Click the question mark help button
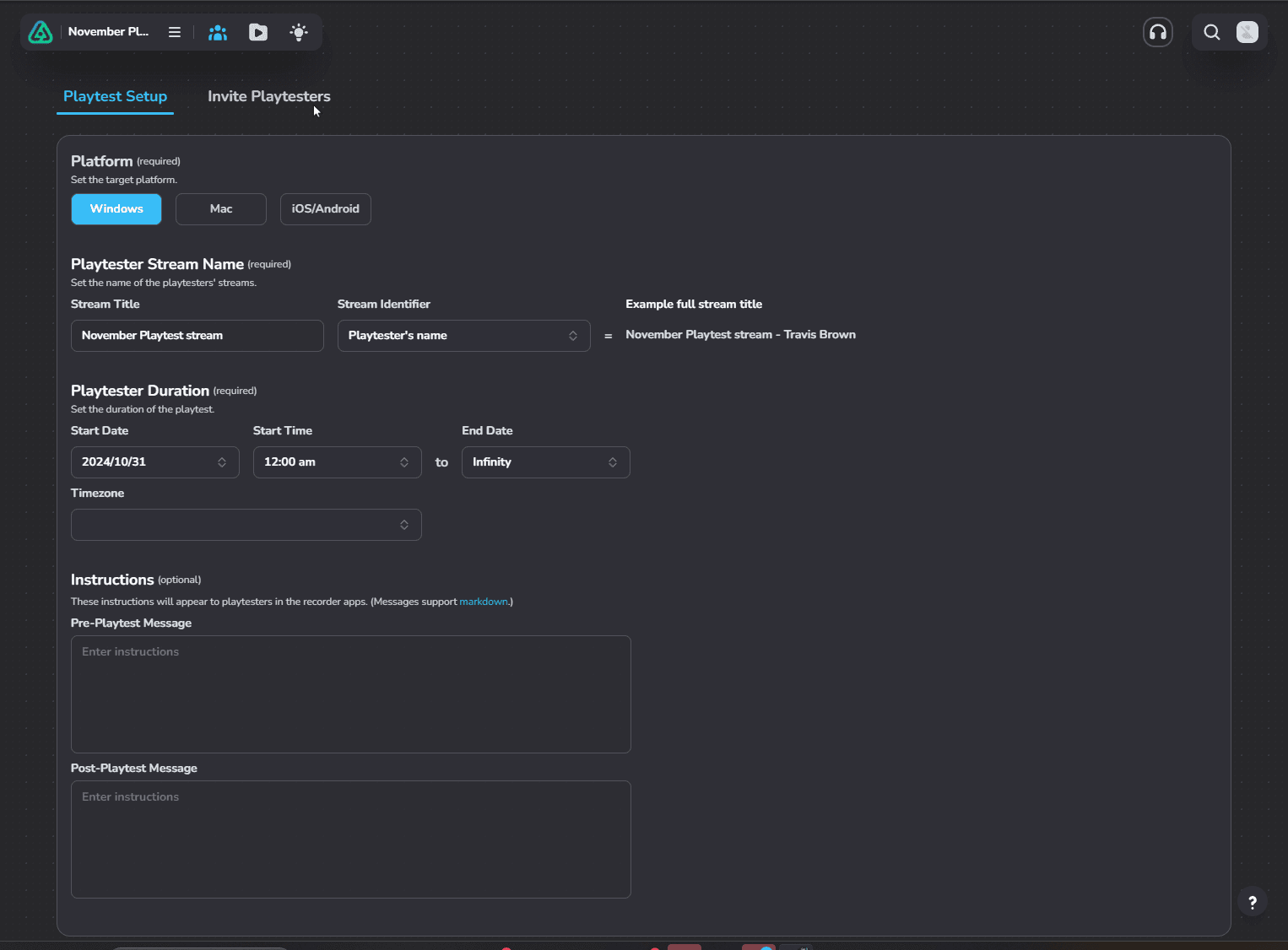Screen dimensions: 1288x950 pyautogui.click(x=1253, y=902)
